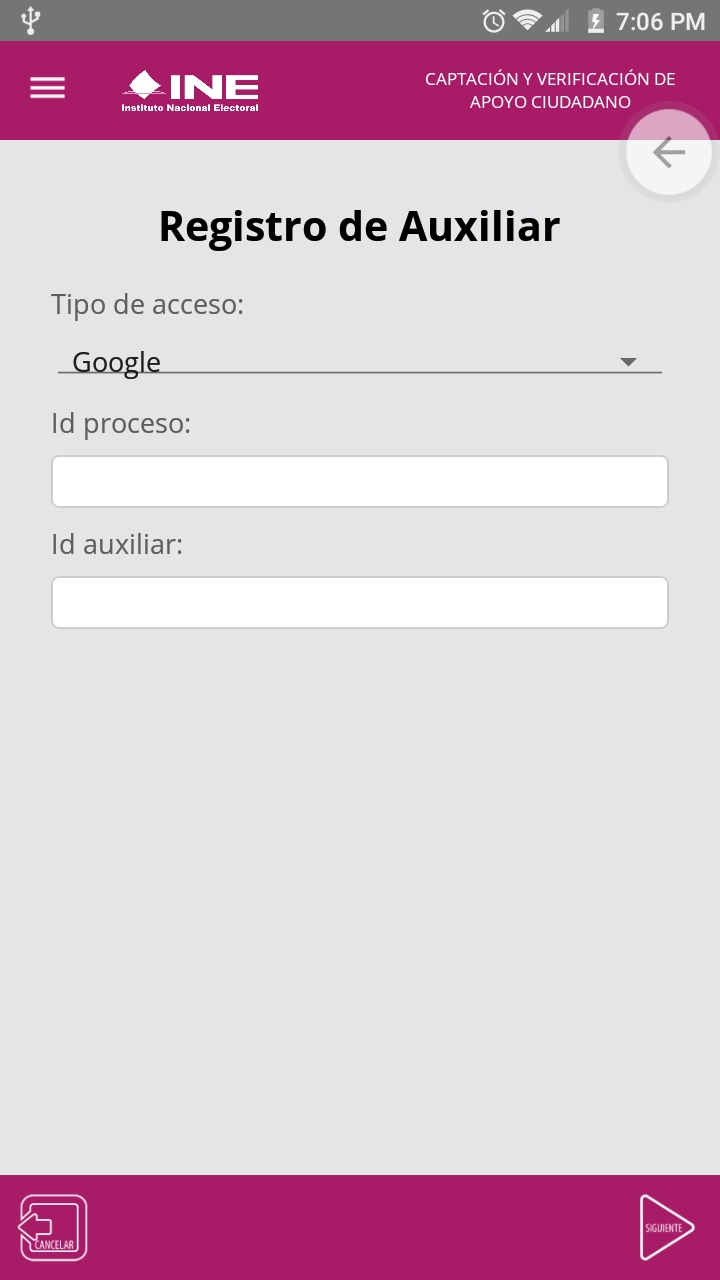
Task: Click the dropdown arrow beside Google
Action: [x=628, y=362]
